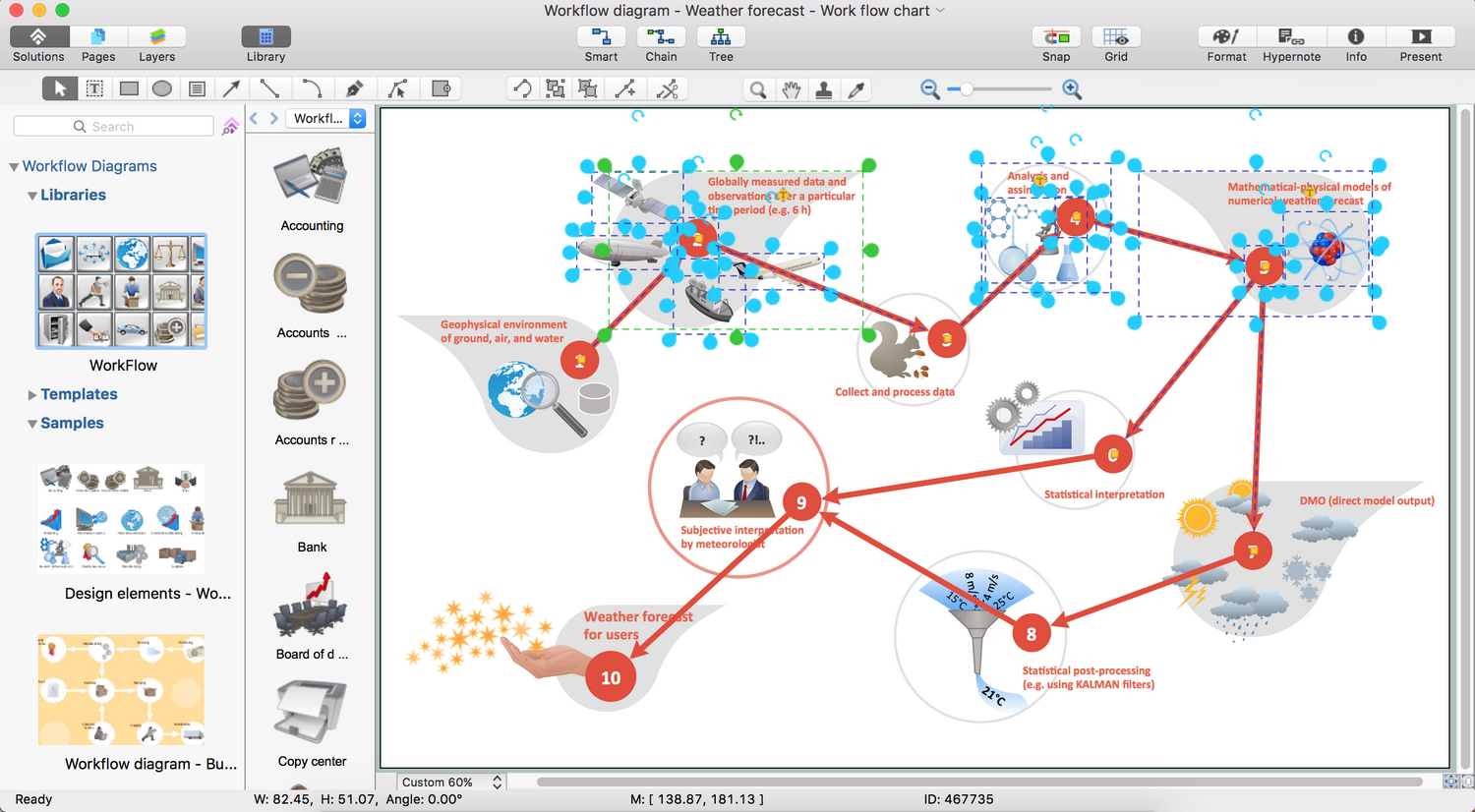Select the arrow line tool
Screen dimensions: 1475x812
click(x=231, y=88)
